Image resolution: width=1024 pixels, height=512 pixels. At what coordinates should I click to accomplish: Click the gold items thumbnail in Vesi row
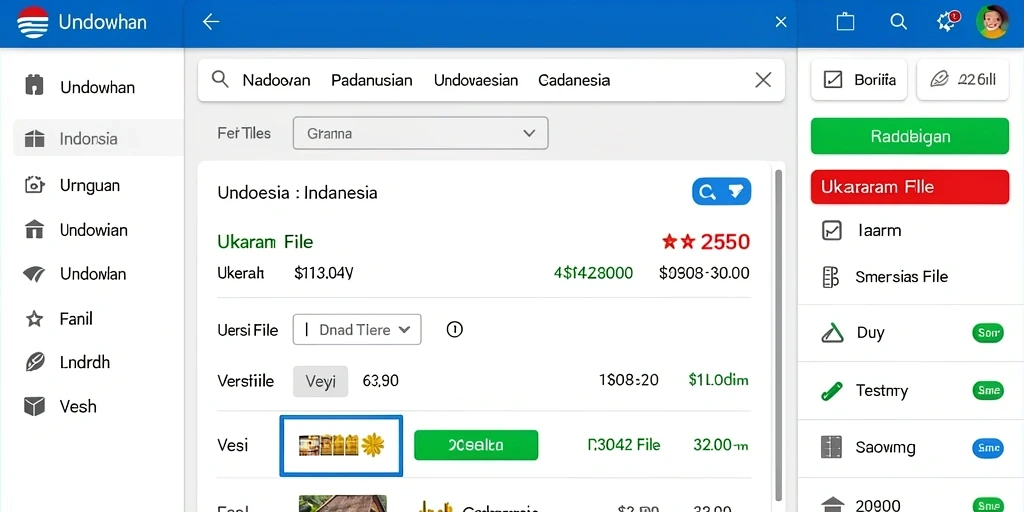pyautogui.click(x=341, y=445)
